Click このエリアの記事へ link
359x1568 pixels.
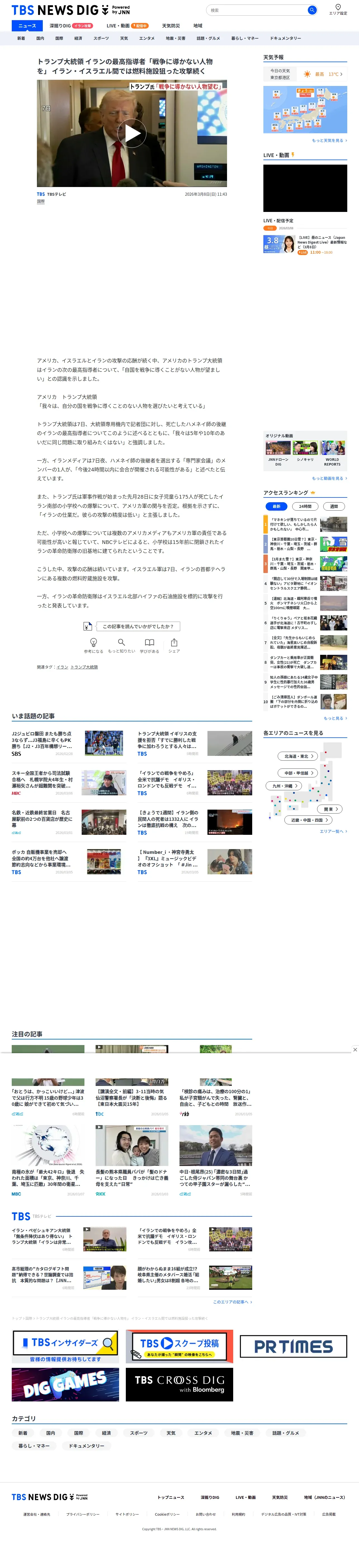(233, 1302)
